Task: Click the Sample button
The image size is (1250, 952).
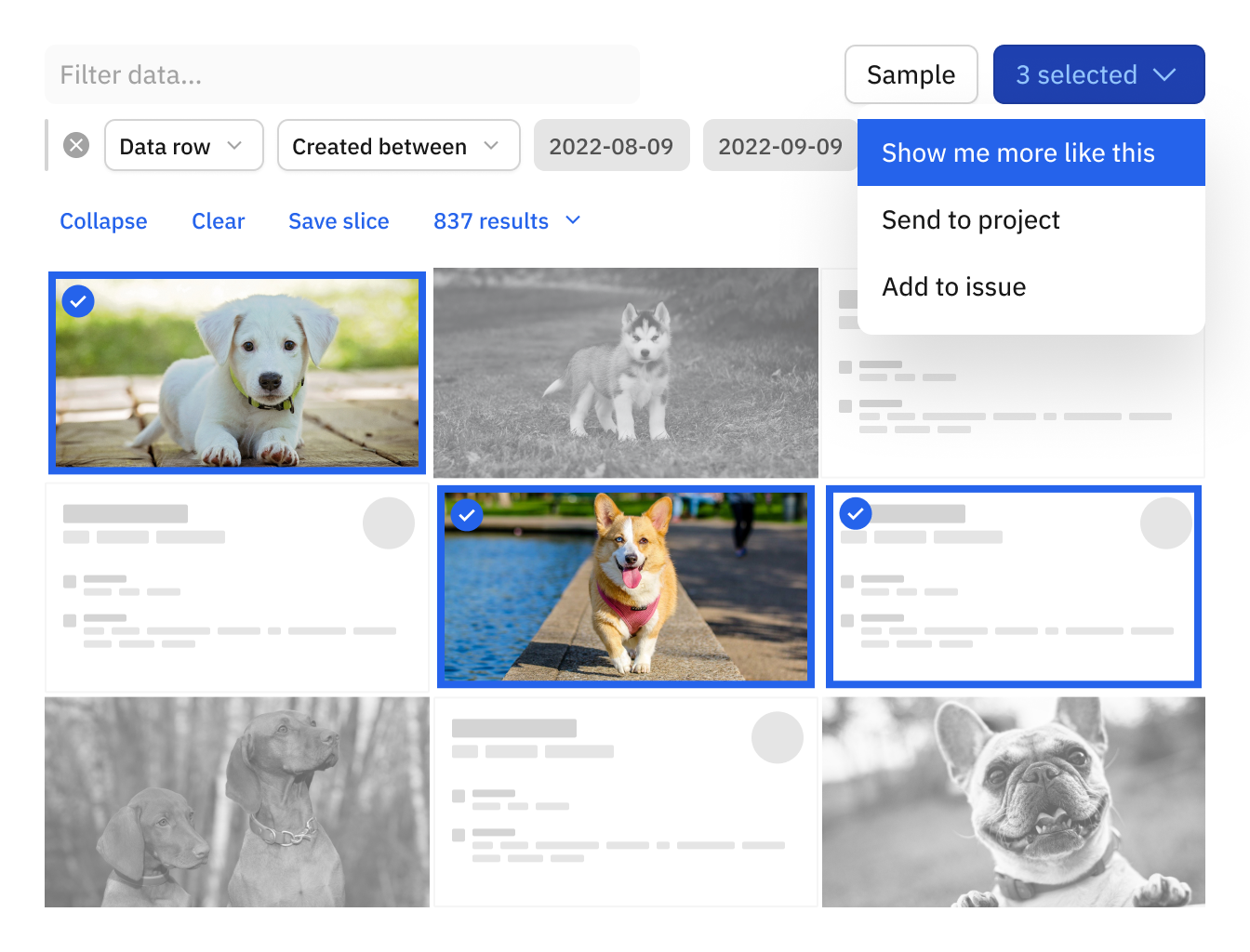Action: tap(911, 74)
